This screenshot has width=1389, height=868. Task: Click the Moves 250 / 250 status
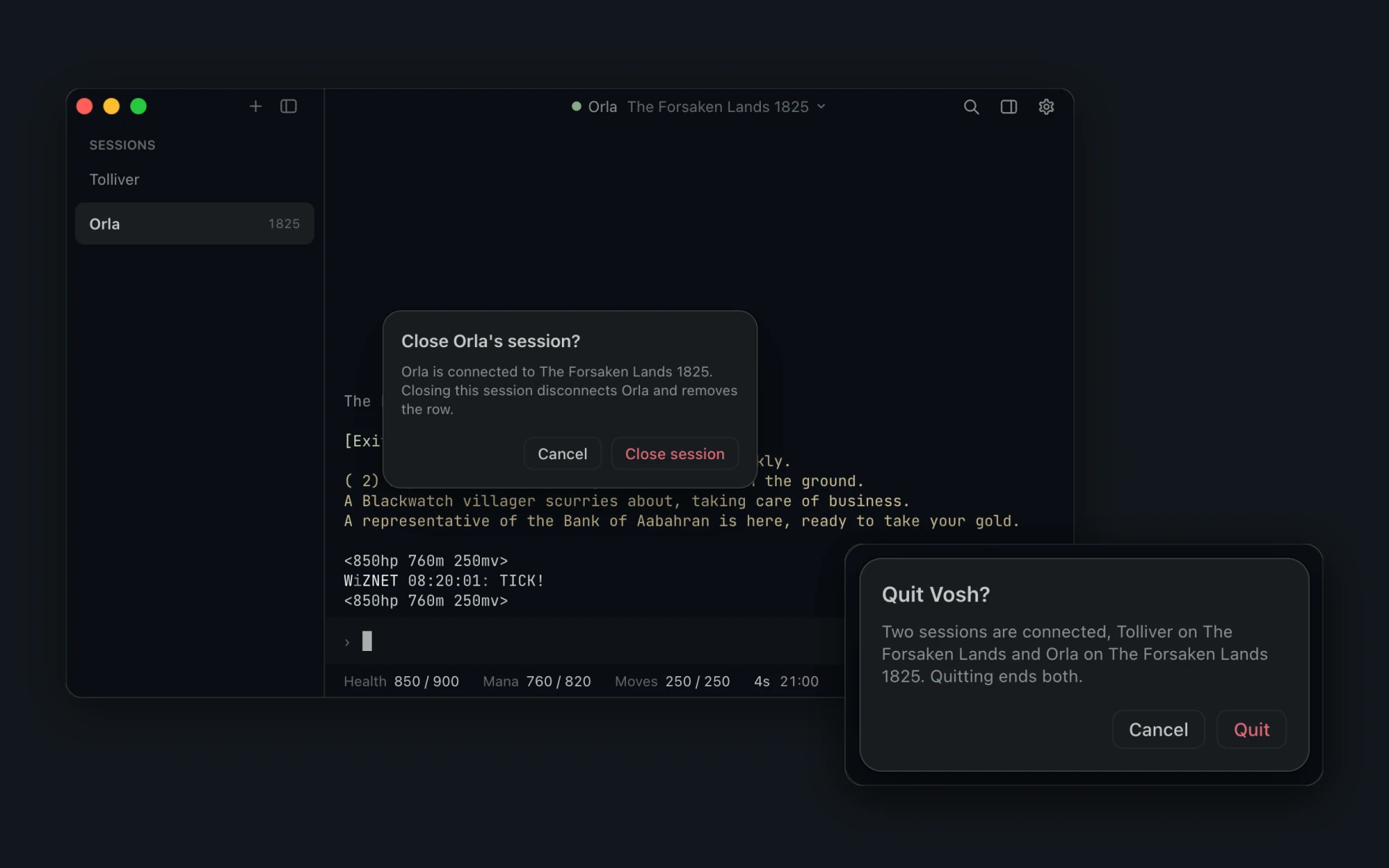coord(672,681)
